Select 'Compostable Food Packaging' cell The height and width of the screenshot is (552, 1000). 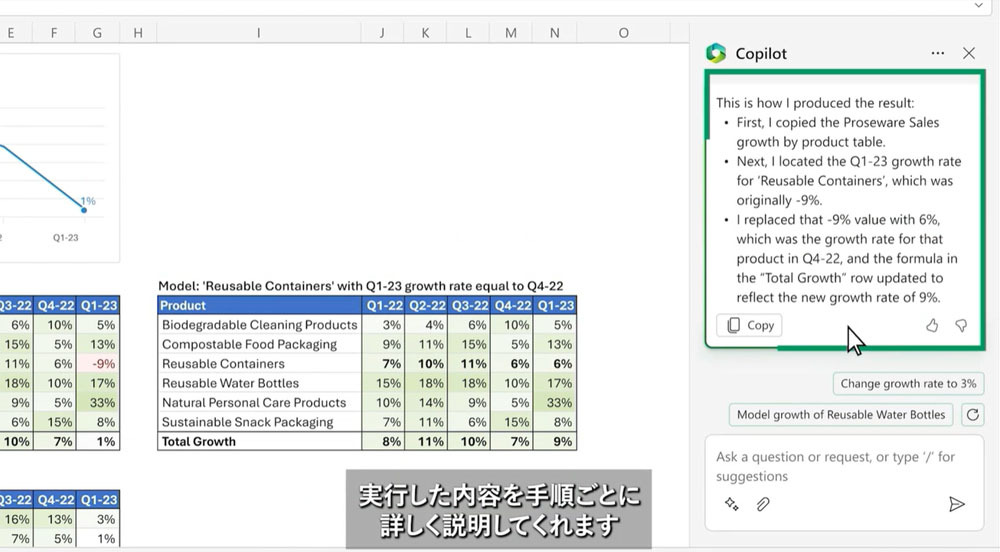(259, 344)
